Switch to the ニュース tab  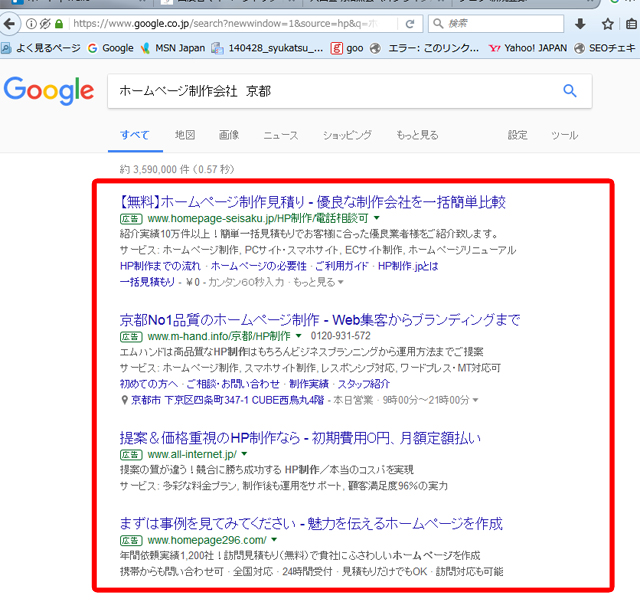pyautogui.click(x=281, y=135)
